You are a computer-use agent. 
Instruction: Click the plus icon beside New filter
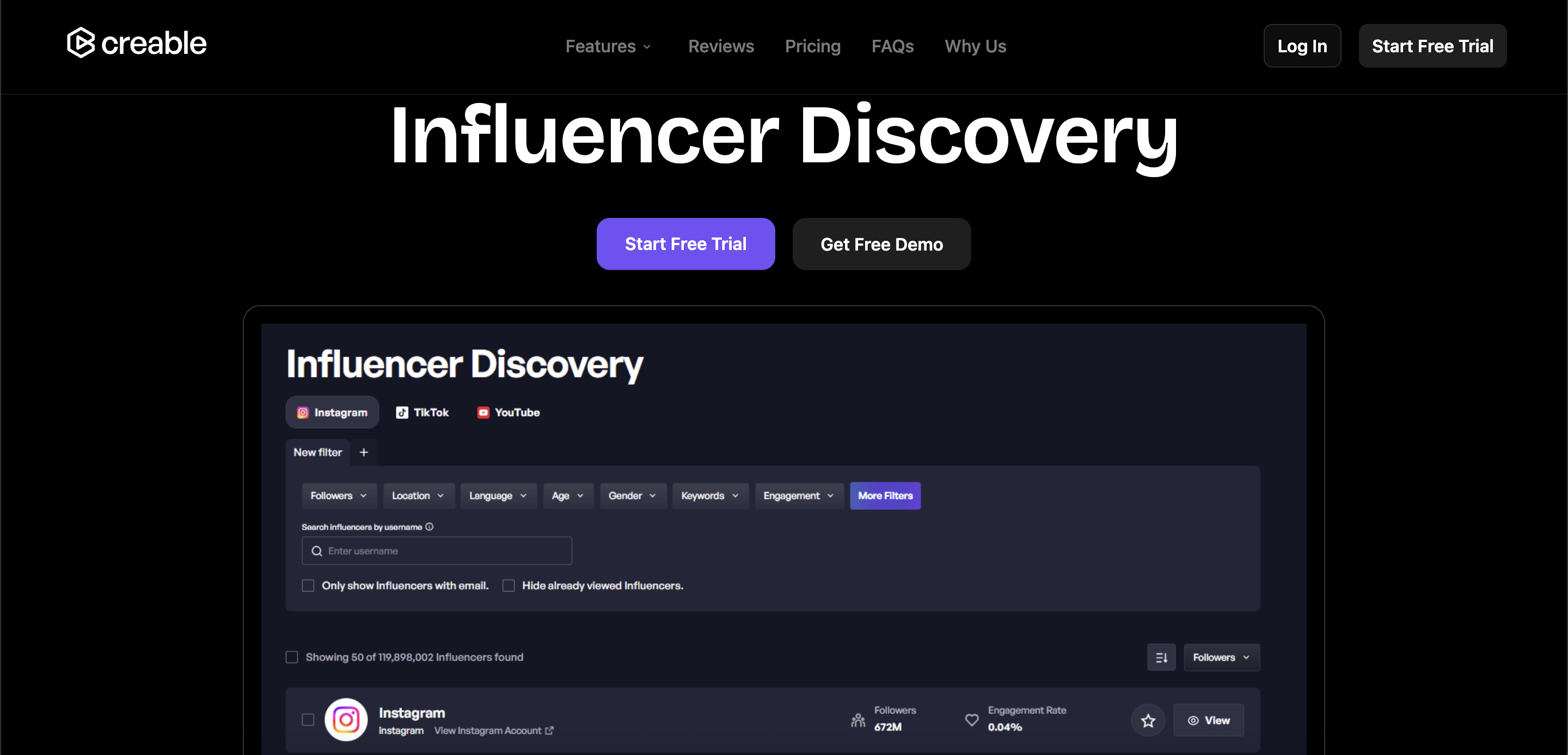pyautogui.click(x=363, y=452)
